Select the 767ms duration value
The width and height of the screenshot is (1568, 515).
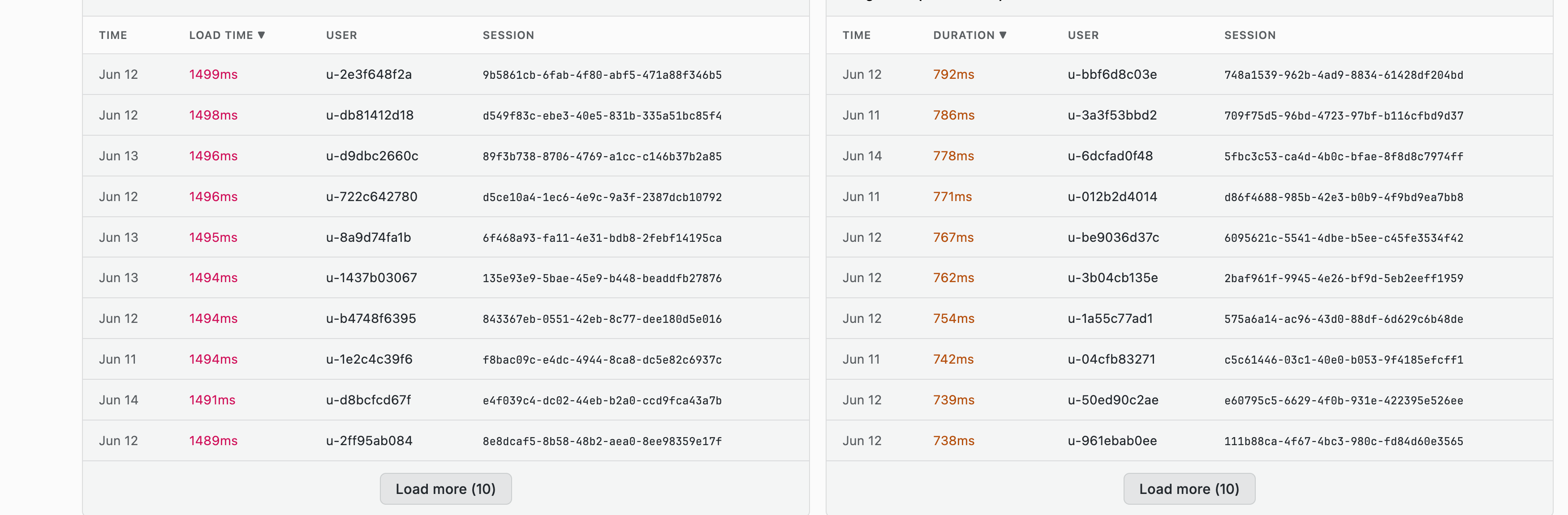pyautogui.click(x=953, y=237)
